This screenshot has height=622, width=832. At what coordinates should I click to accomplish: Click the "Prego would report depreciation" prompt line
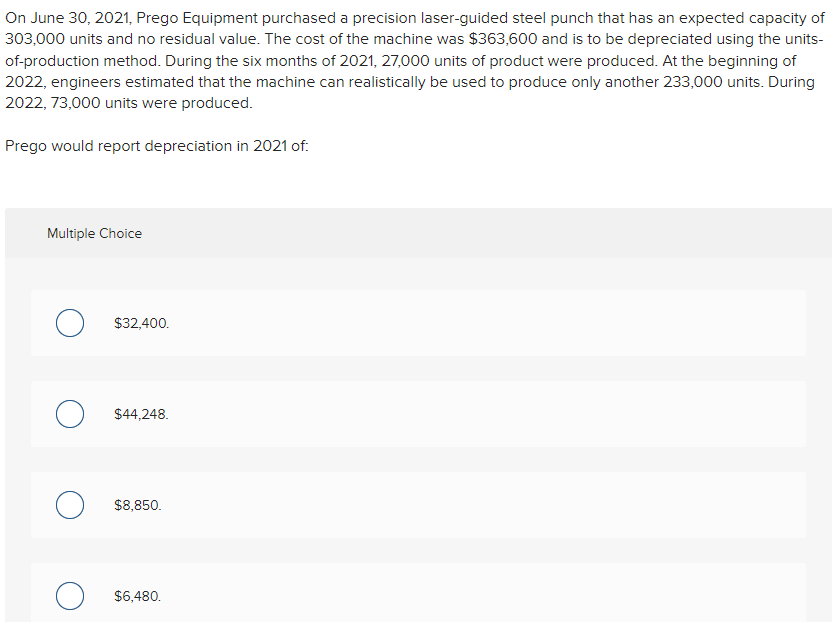click(157, 146)
